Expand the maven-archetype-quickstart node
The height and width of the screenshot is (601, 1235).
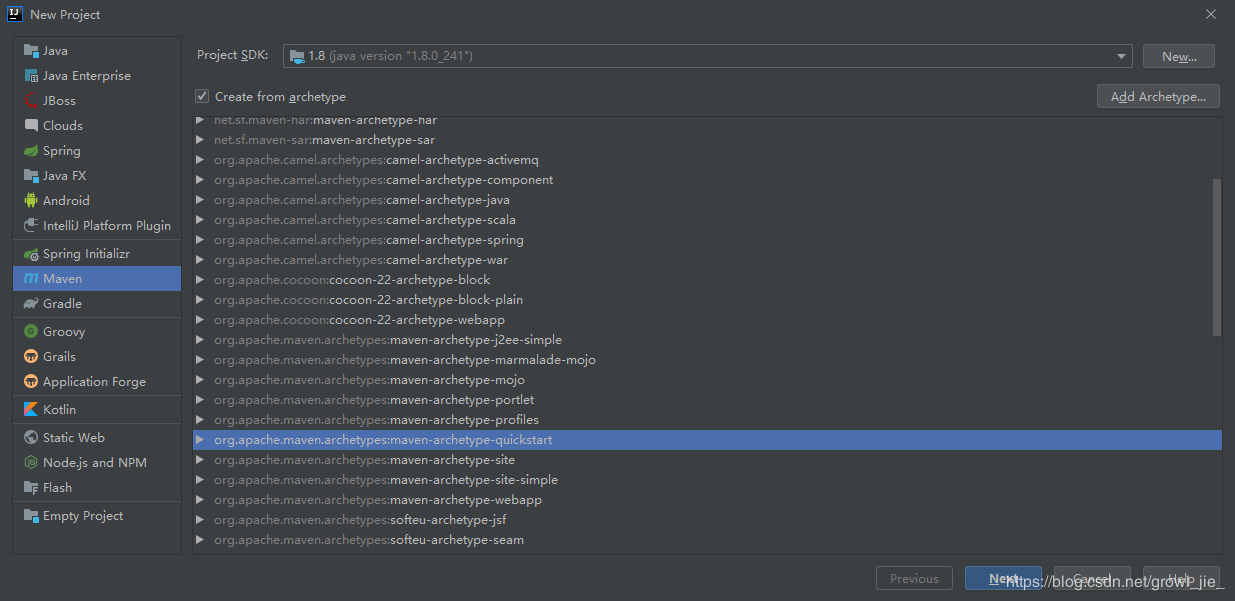(201, 440)
